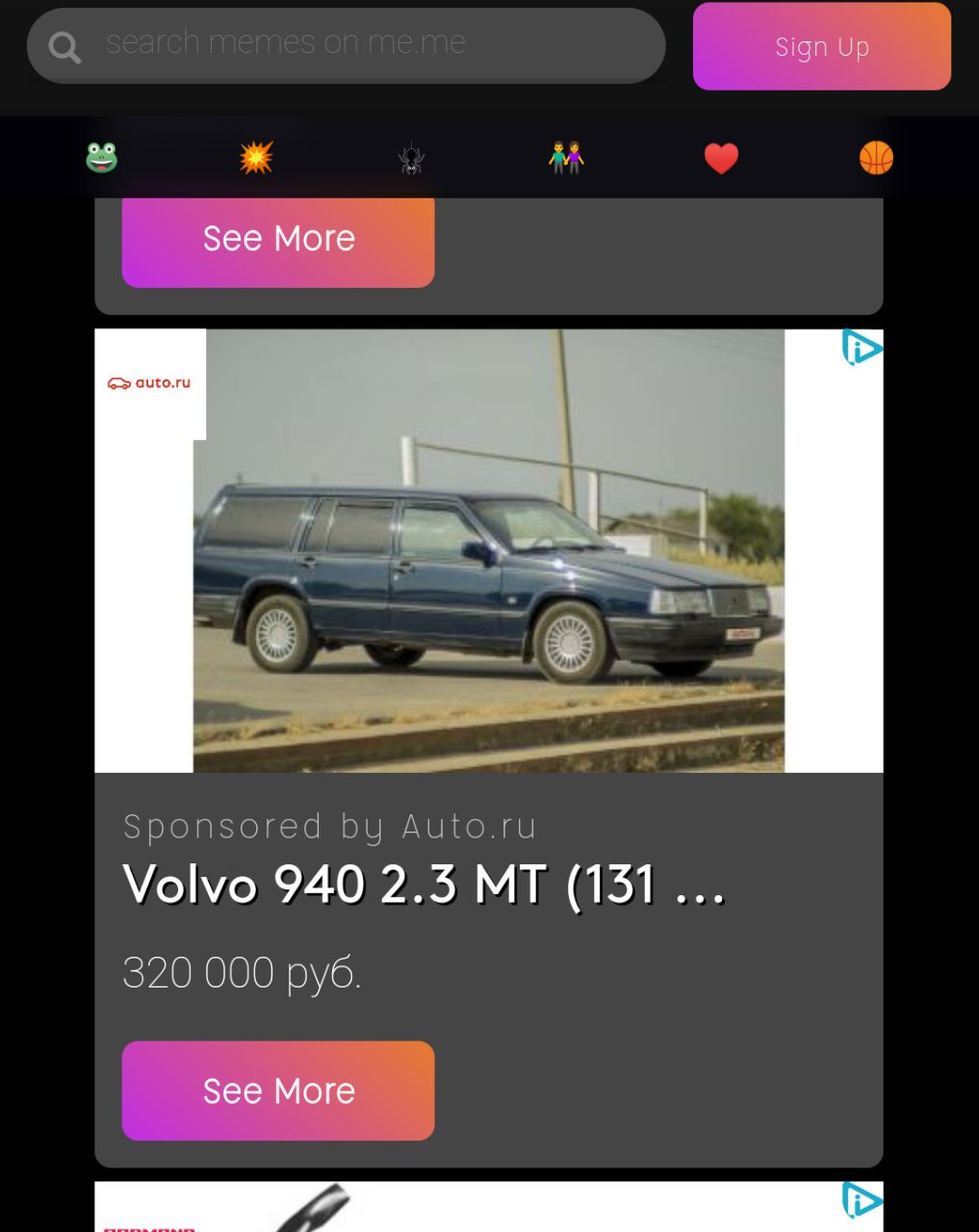The height and width of the screenshot is (1232, 979).
Task: Select the frog emoji category
Action: (101, 157)
